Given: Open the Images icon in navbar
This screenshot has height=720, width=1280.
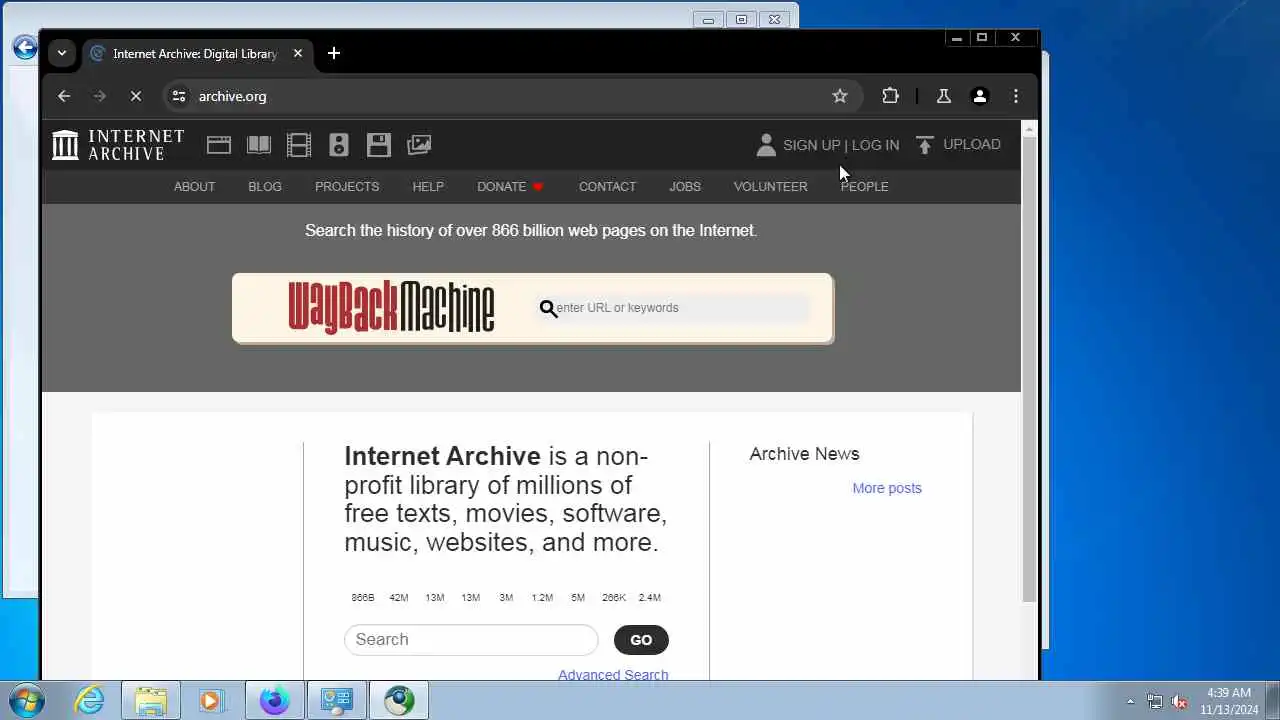Looking at the screenshot, I should (419, 145).
